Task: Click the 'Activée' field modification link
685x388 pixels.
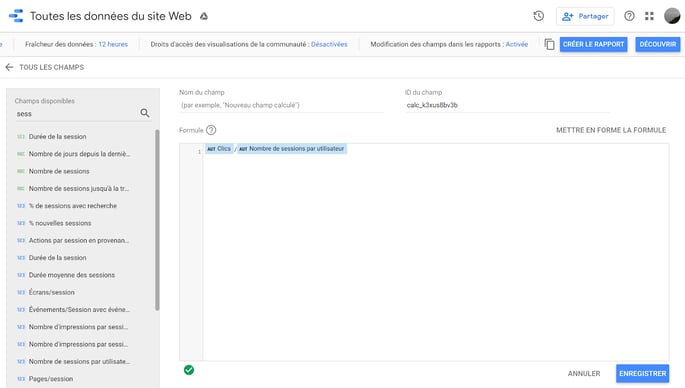Action: point(516,44)
